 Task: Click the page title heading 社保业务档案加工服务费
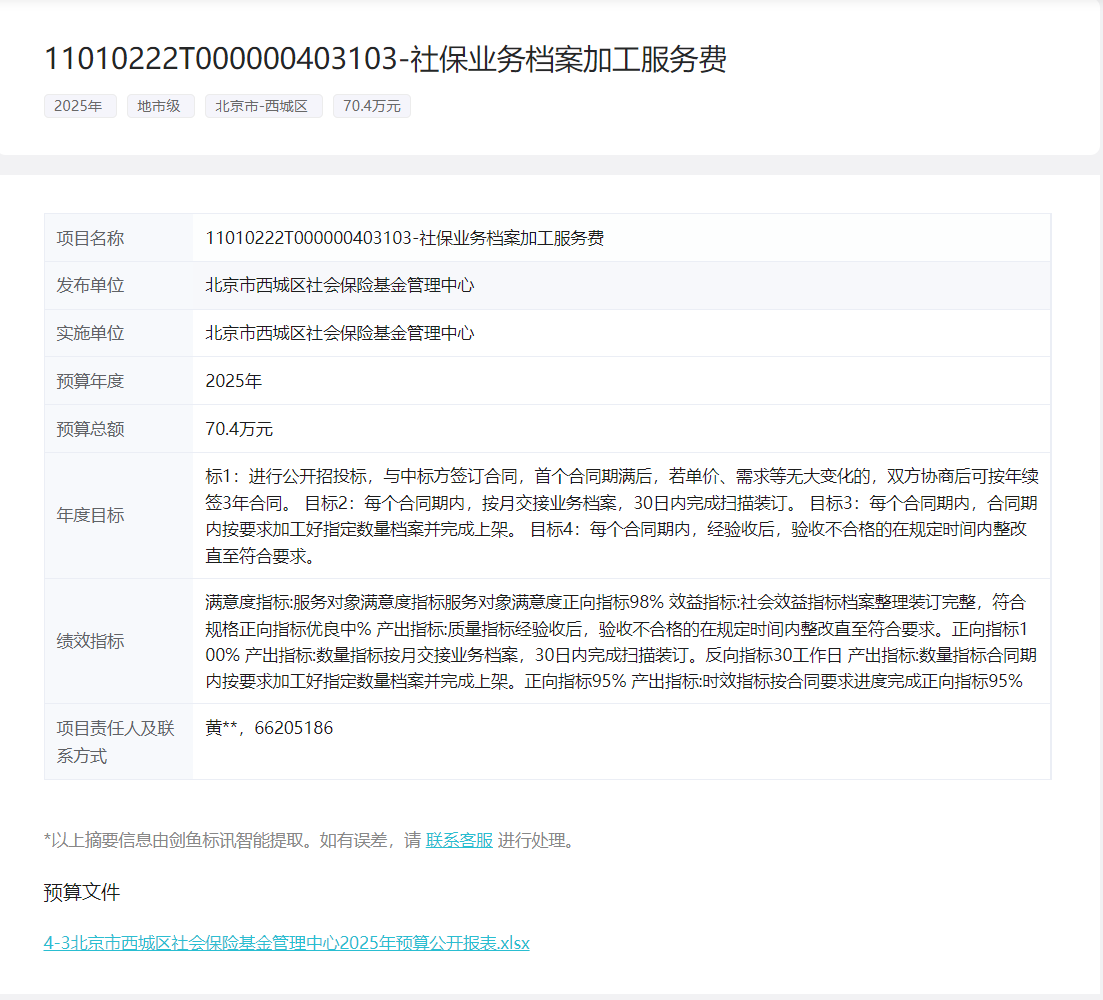click(x=385, y=59)
